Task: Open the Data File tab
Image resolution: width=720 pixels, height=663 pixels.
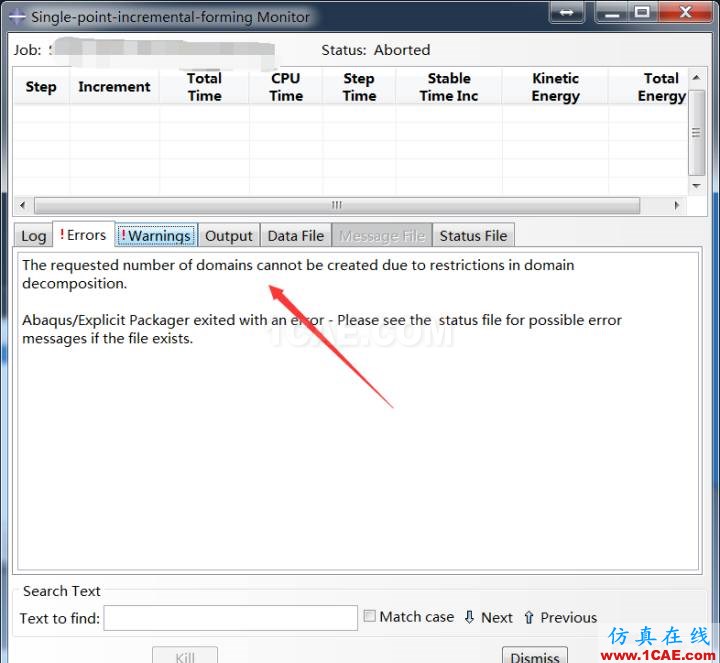Action: tap(296, 236)
